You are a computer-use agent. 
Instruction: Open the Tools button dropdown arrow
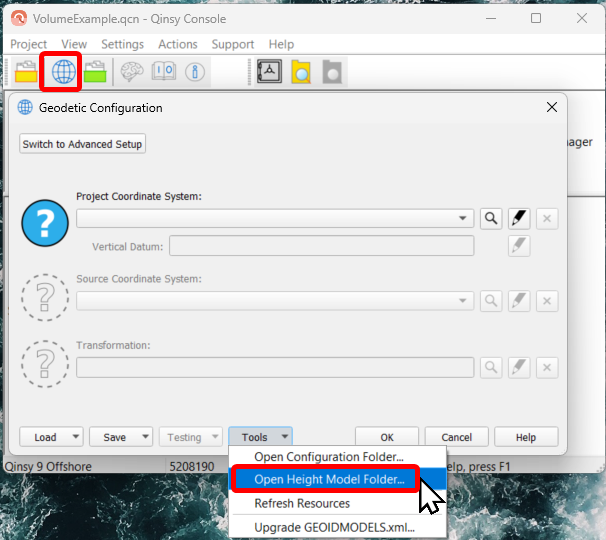click(285, 437)
